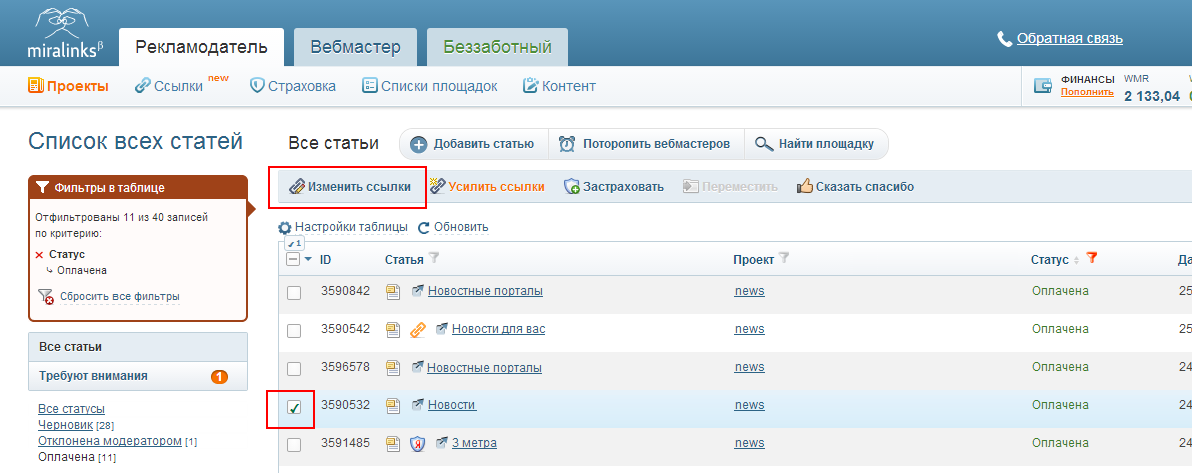Click the article document icon in row 3591485
Viewport: 1192px width, 473px height.
392,443
